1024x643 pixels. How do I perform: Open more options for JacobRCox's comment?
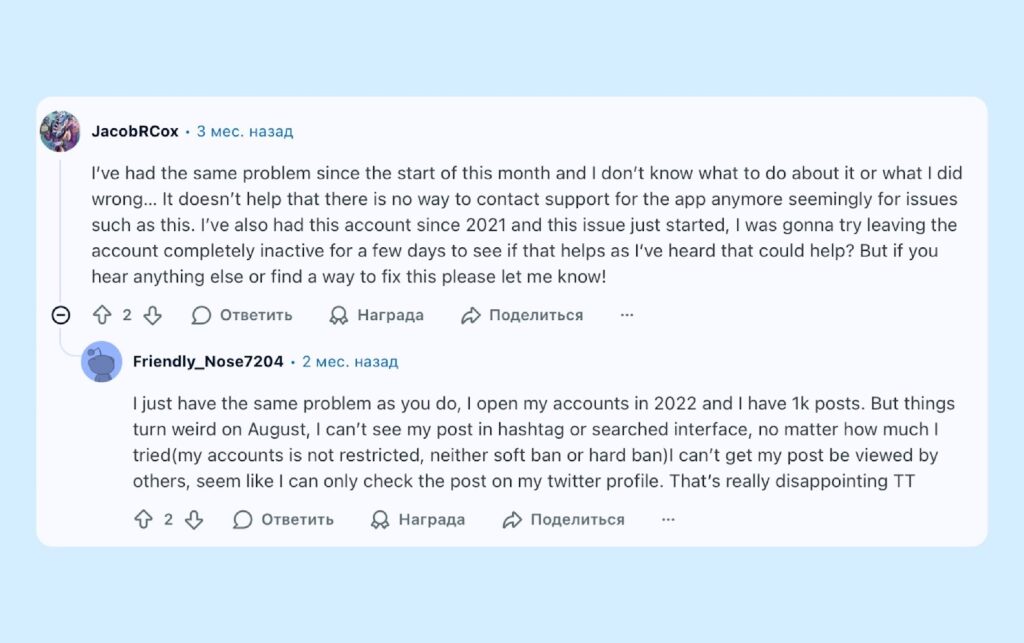pyautogui.click(x=627, y=315)
